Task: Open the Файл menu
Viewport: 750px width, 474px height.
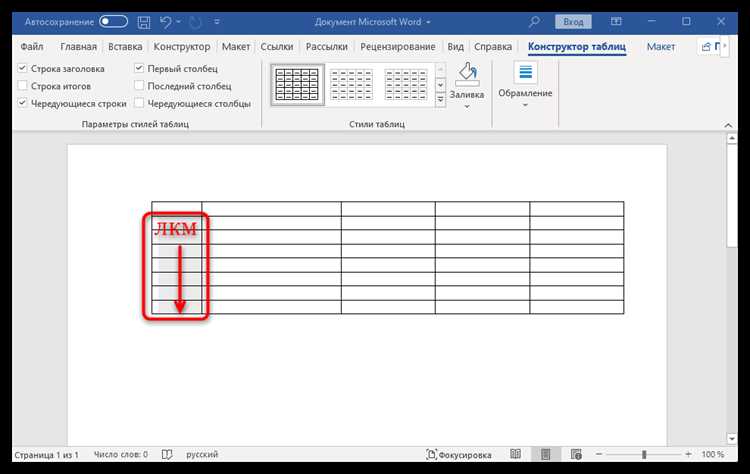Action: [x=32, y=46]
